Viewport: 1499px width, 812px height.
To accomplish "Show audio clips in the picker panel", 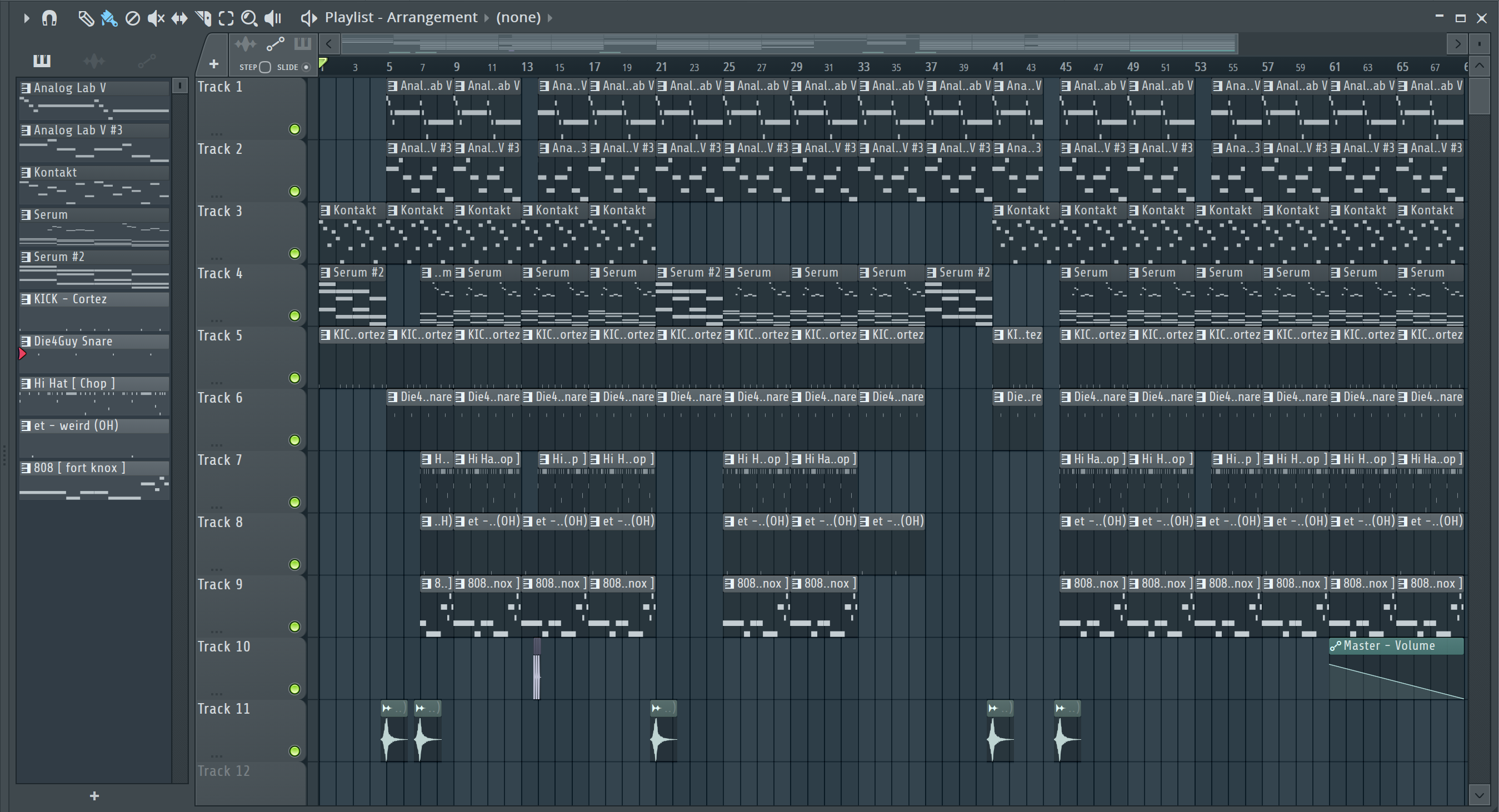I will [94, 61].
